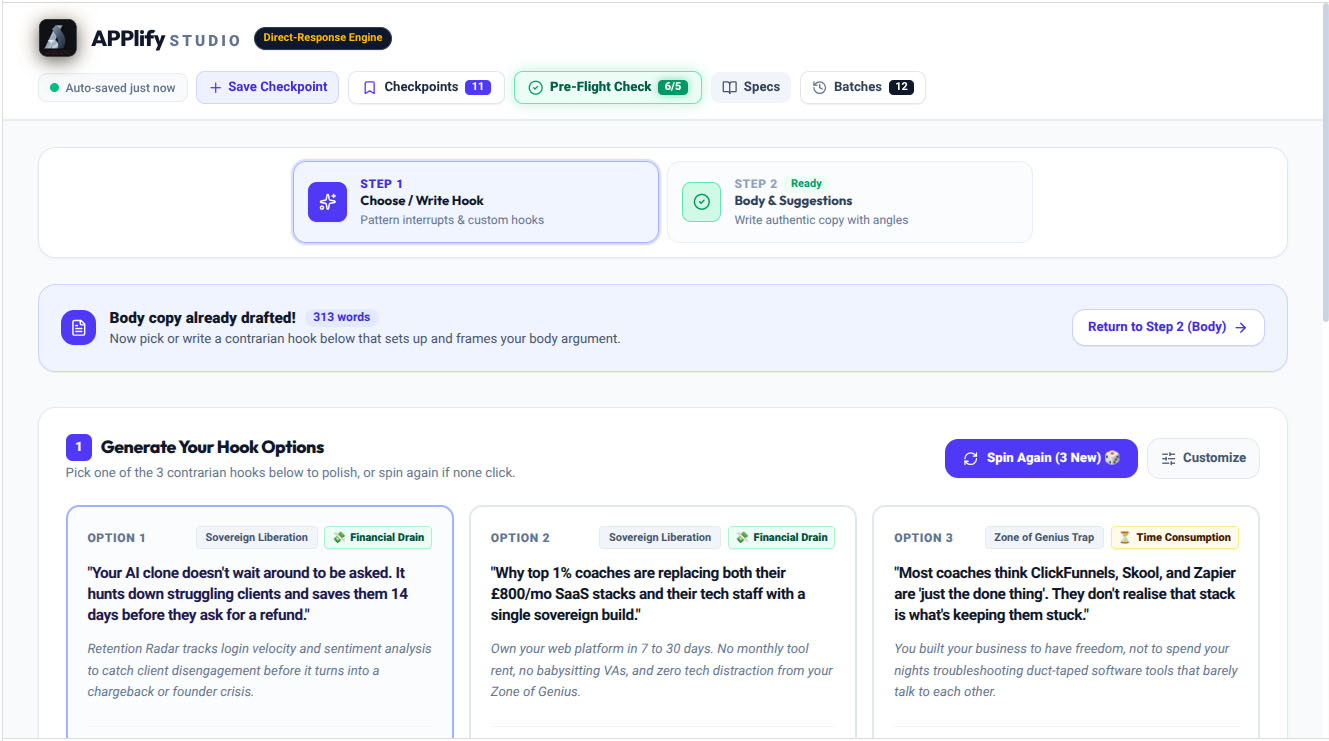This screenshot has width=1329, height=741.
Task: Select the Option 2 hook card
Action: [663, 623]
